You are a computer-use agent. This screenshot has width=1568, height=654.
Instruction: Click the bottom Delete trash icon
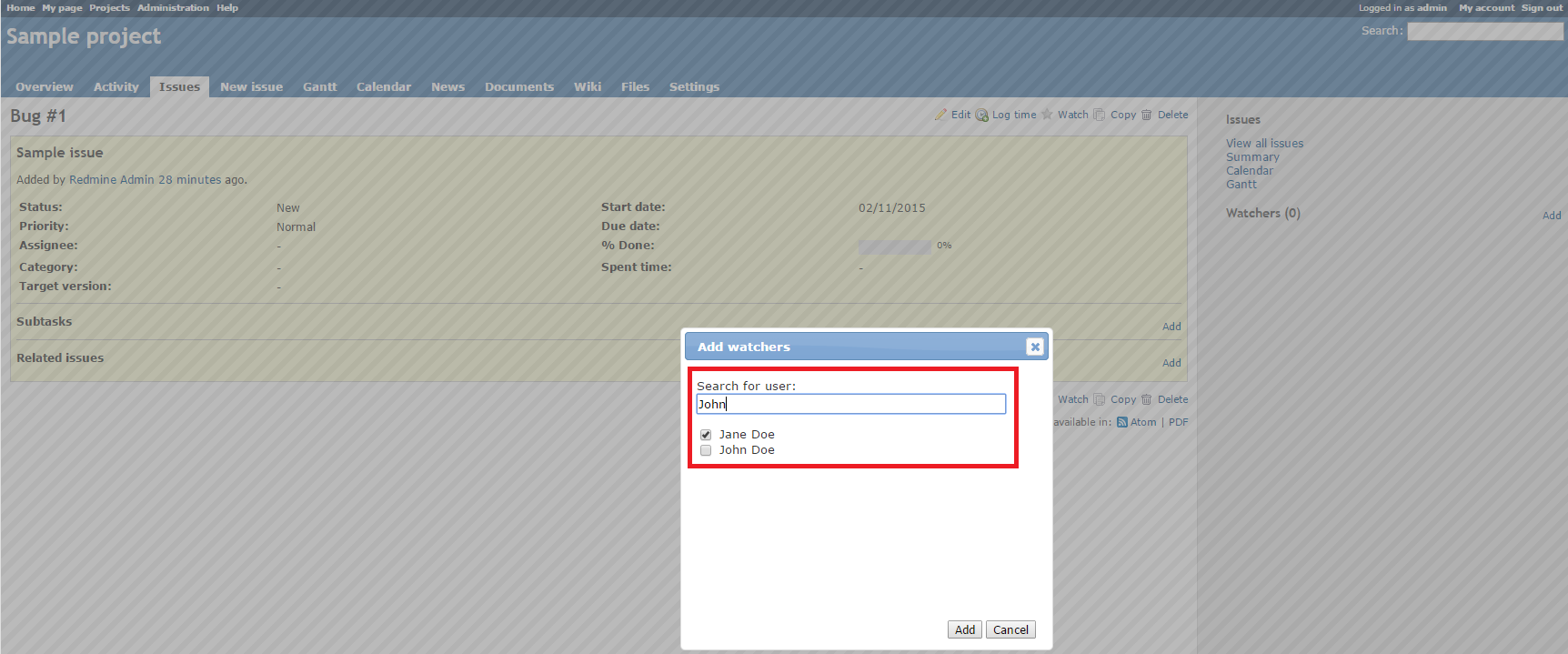[x=1147, y=399]
